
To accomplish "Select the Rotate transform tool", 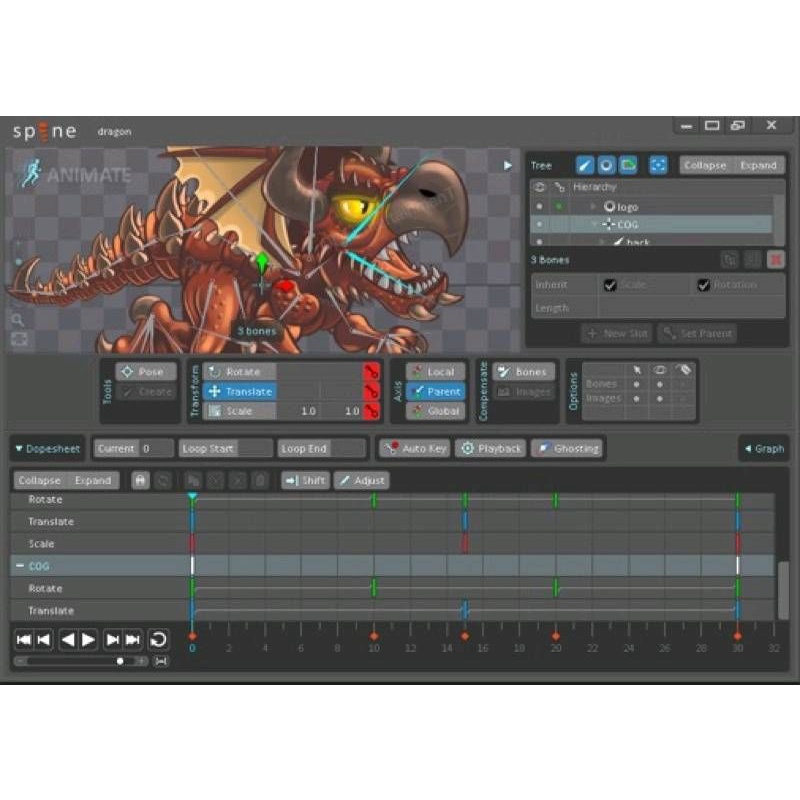I will pos(239,372).
